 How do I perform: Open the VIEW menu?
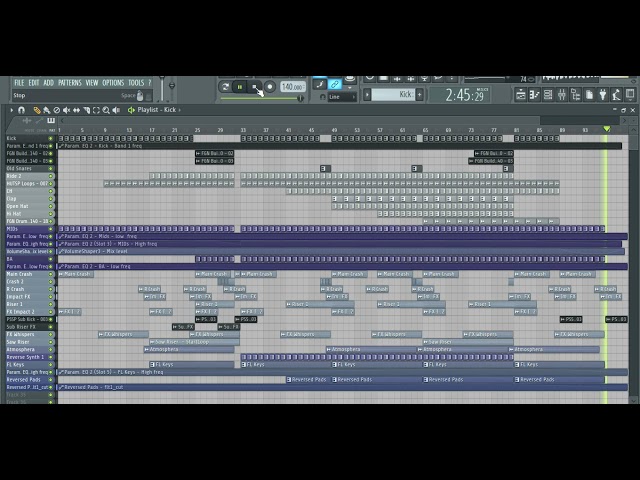coord(92,82)
